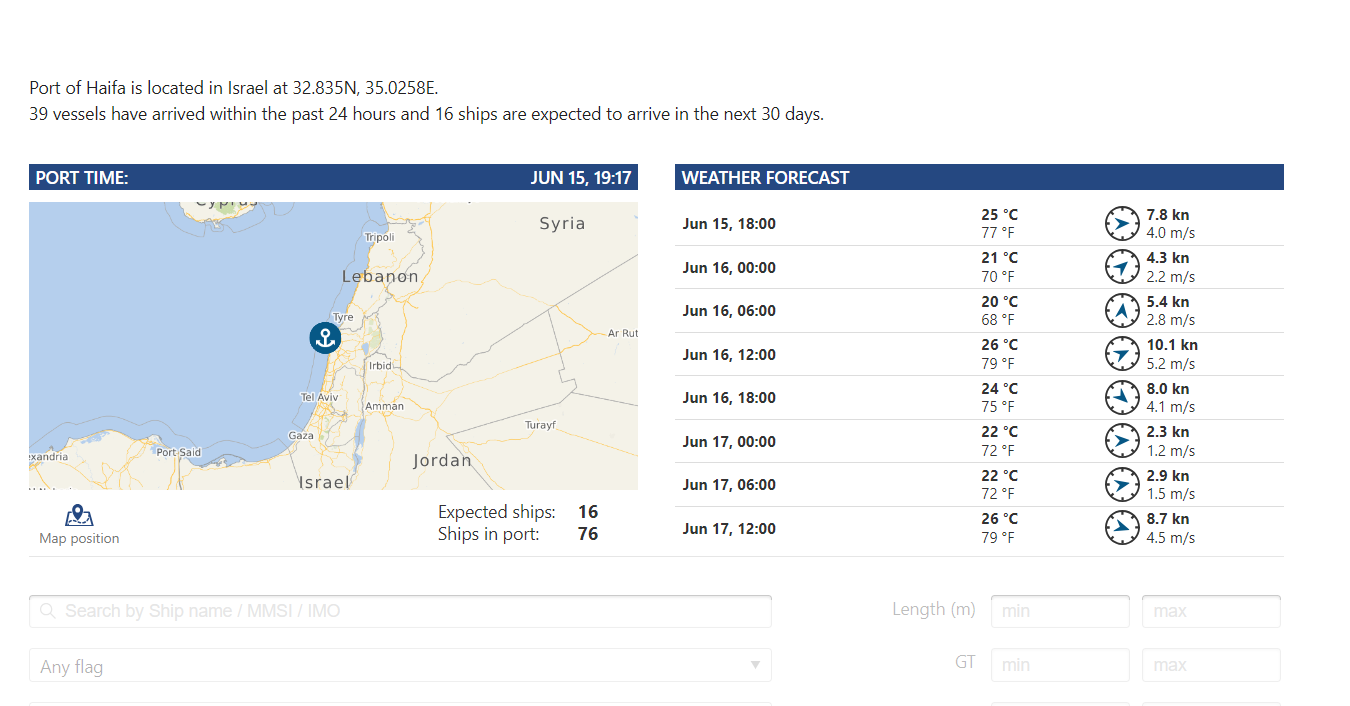Open the Any flag dropdown
The height and width of the screenshot is (706, 1350).
(400, 666)
